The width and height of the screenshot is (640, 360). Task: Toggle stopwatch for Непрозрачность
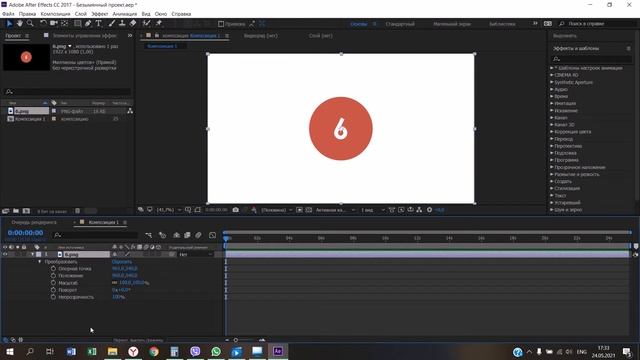click(53, 297)
